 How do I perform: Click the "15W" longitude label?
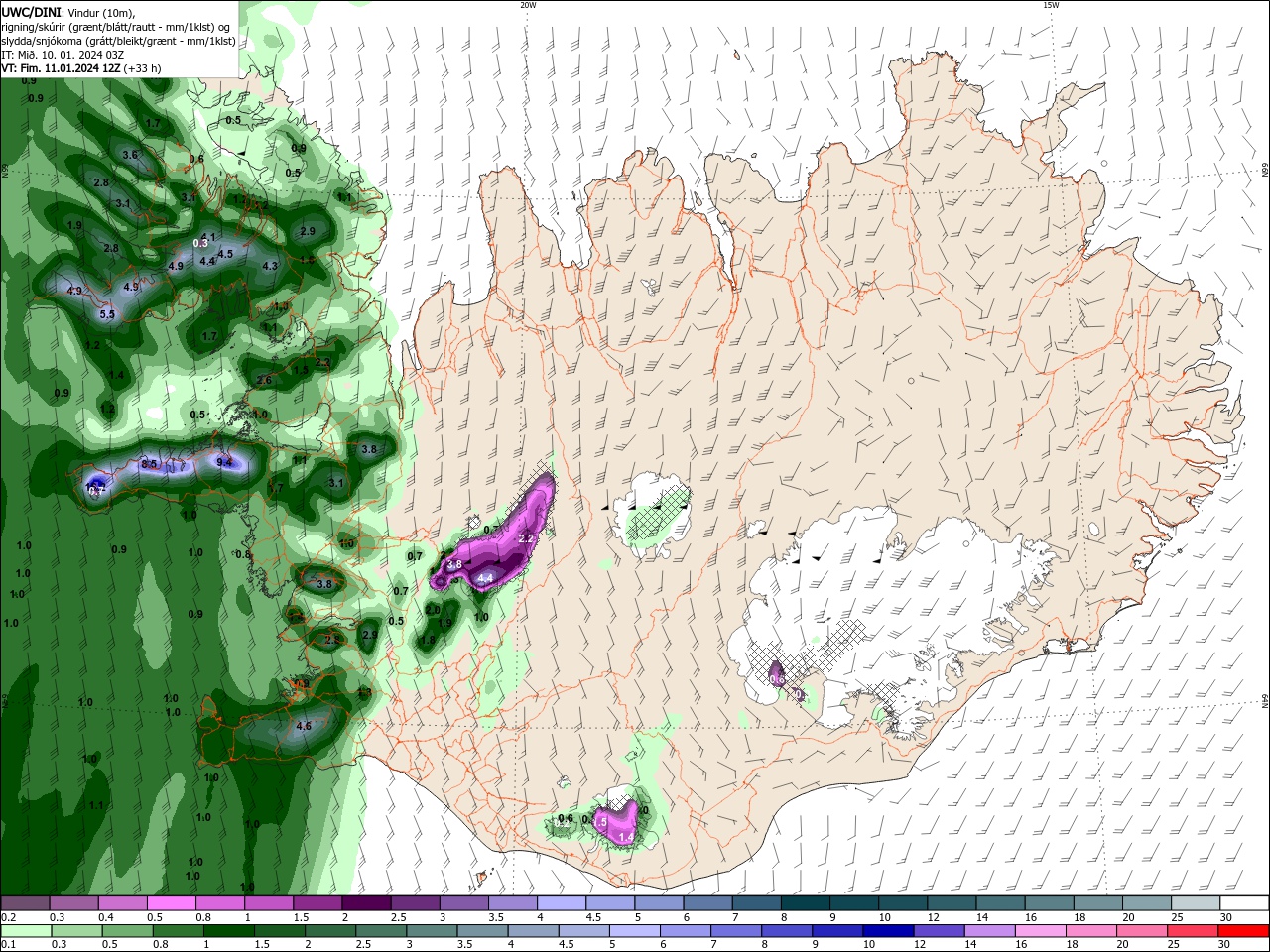(1051, 5)
